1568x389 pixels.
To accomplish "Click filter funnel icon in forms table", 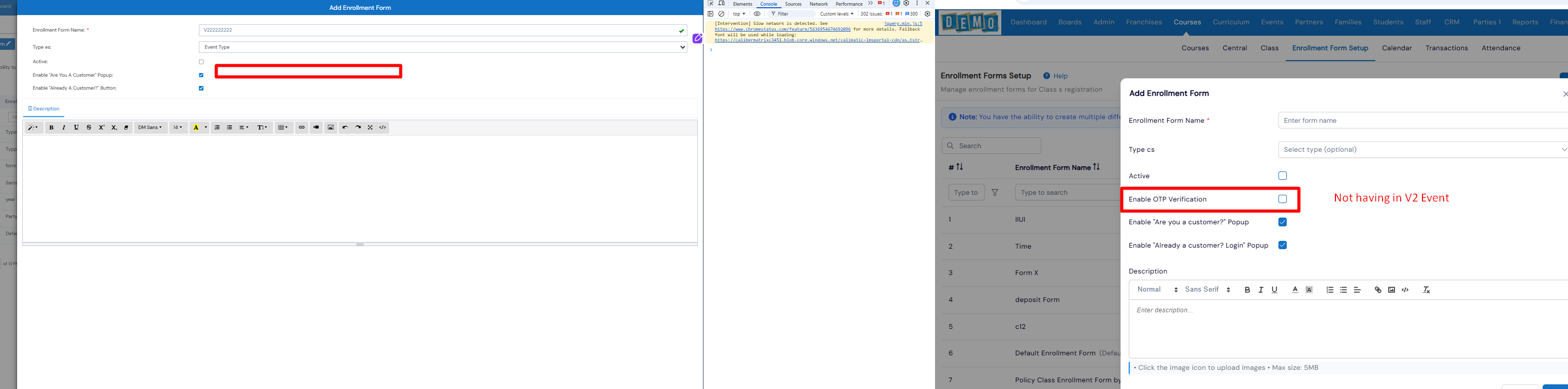I will coord(995,192).
